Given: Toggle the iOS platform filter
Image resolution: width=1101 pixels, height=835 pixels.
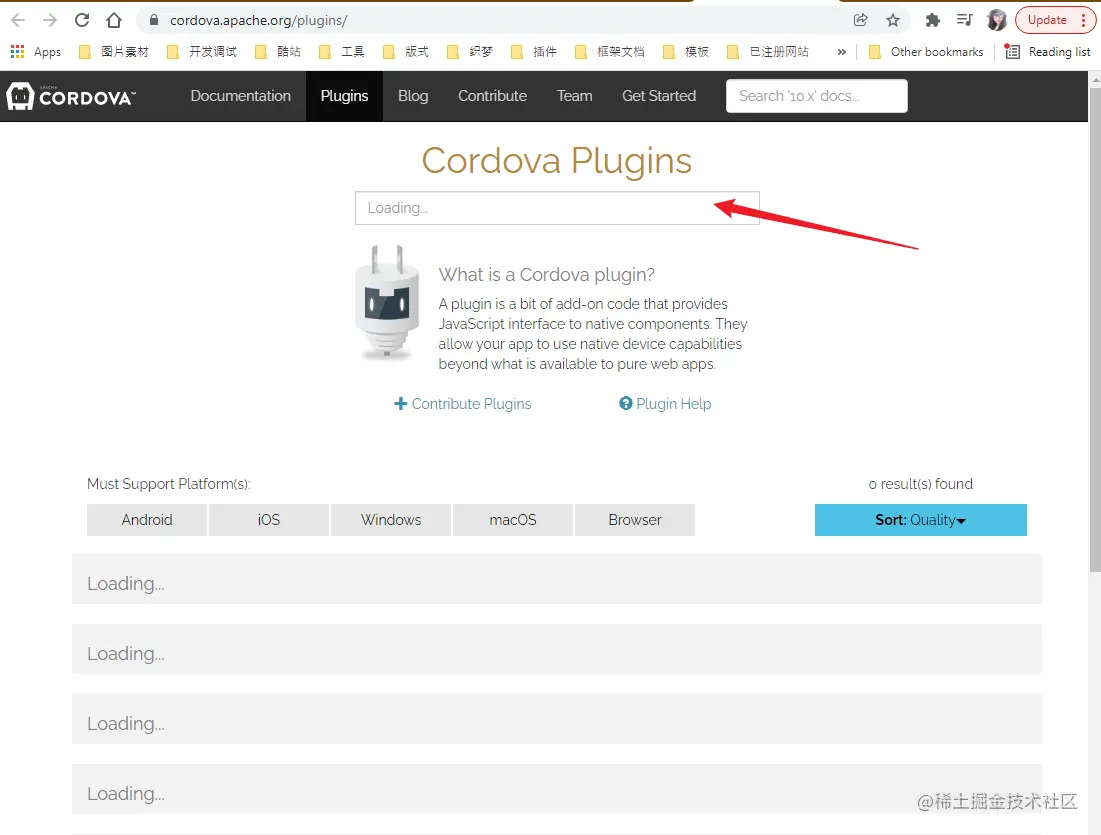Looking at the screenshot, I should tap(269, 520).
